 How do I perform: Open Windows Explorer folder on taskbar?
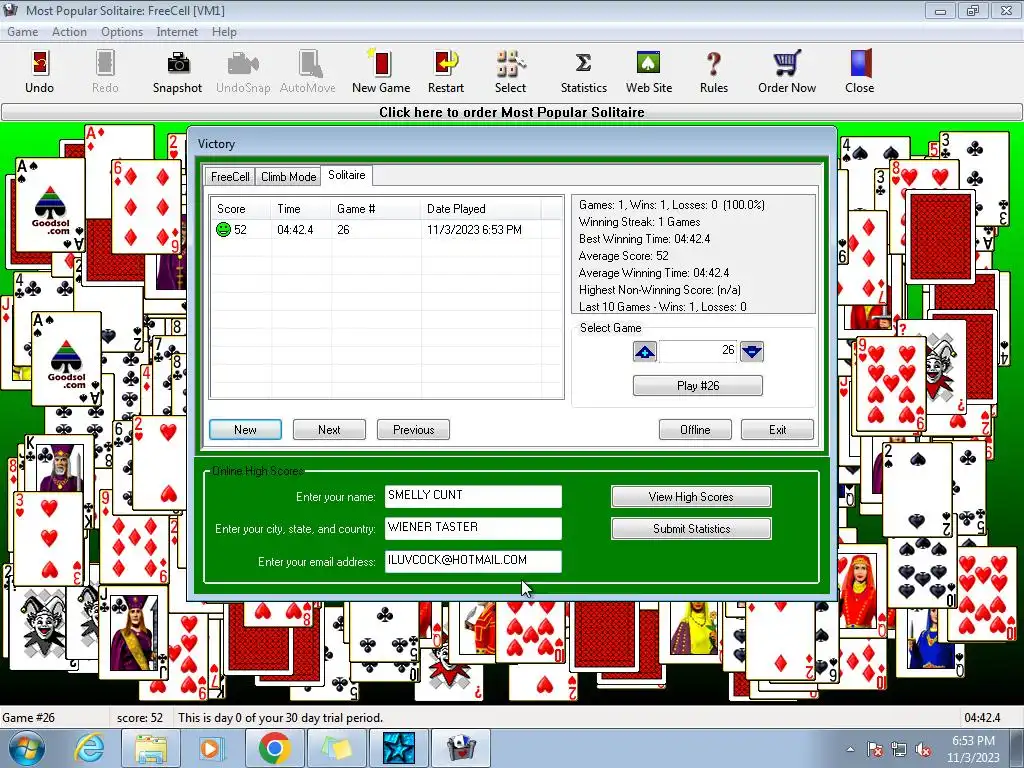(x=151, y=748)
